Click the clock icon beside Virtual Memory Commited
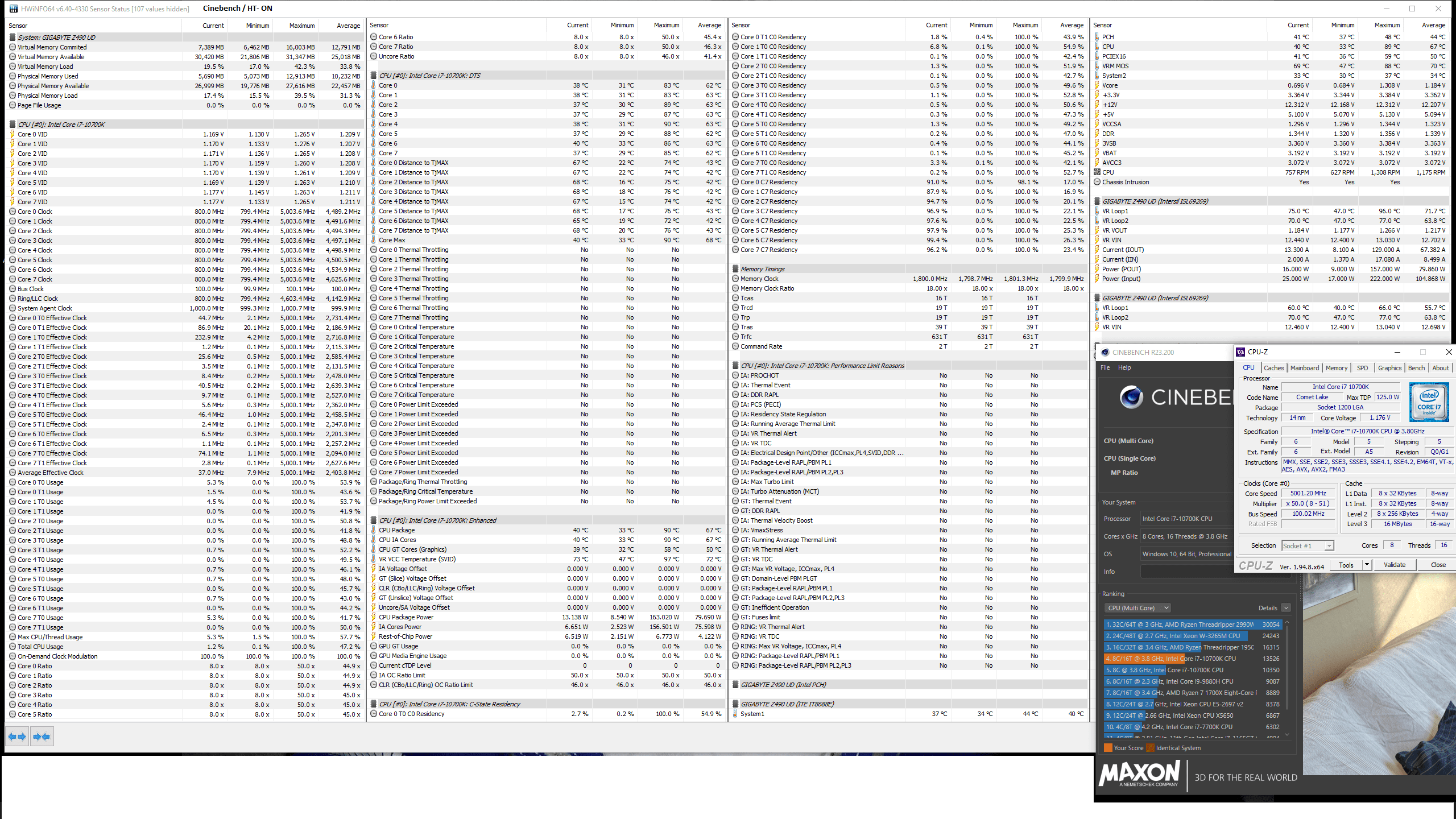Screen dimensions: 1456x819 pos(13,47)
